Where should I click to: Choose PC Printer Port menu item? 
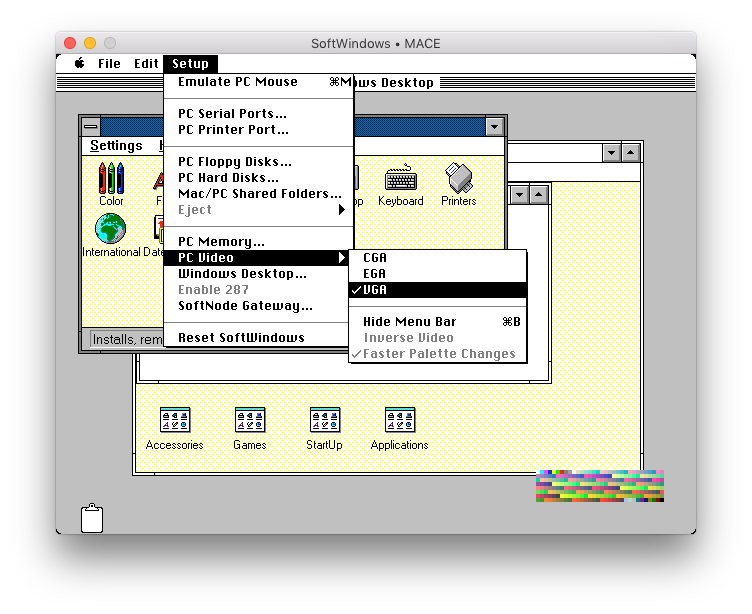[259, 130]
